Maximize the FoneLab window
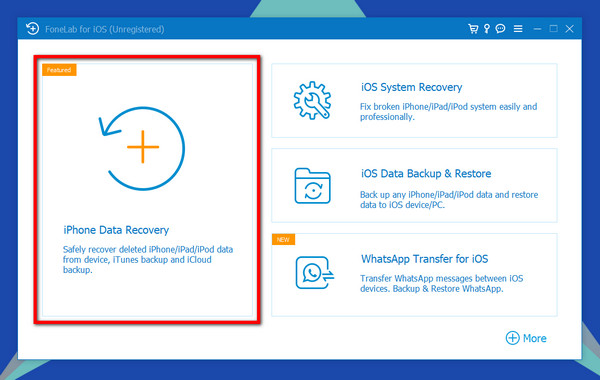 pos(553,29)
